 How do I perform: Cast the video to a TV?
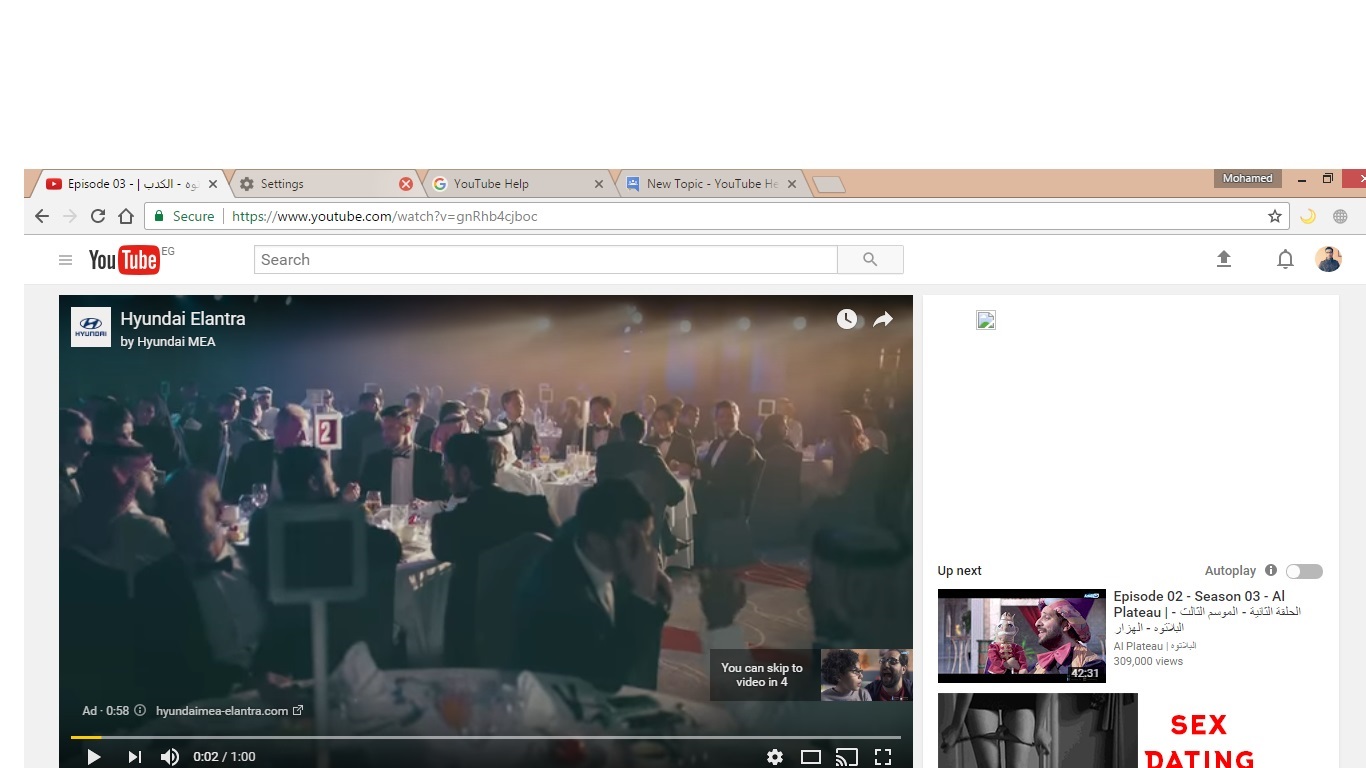pos(847,757)
